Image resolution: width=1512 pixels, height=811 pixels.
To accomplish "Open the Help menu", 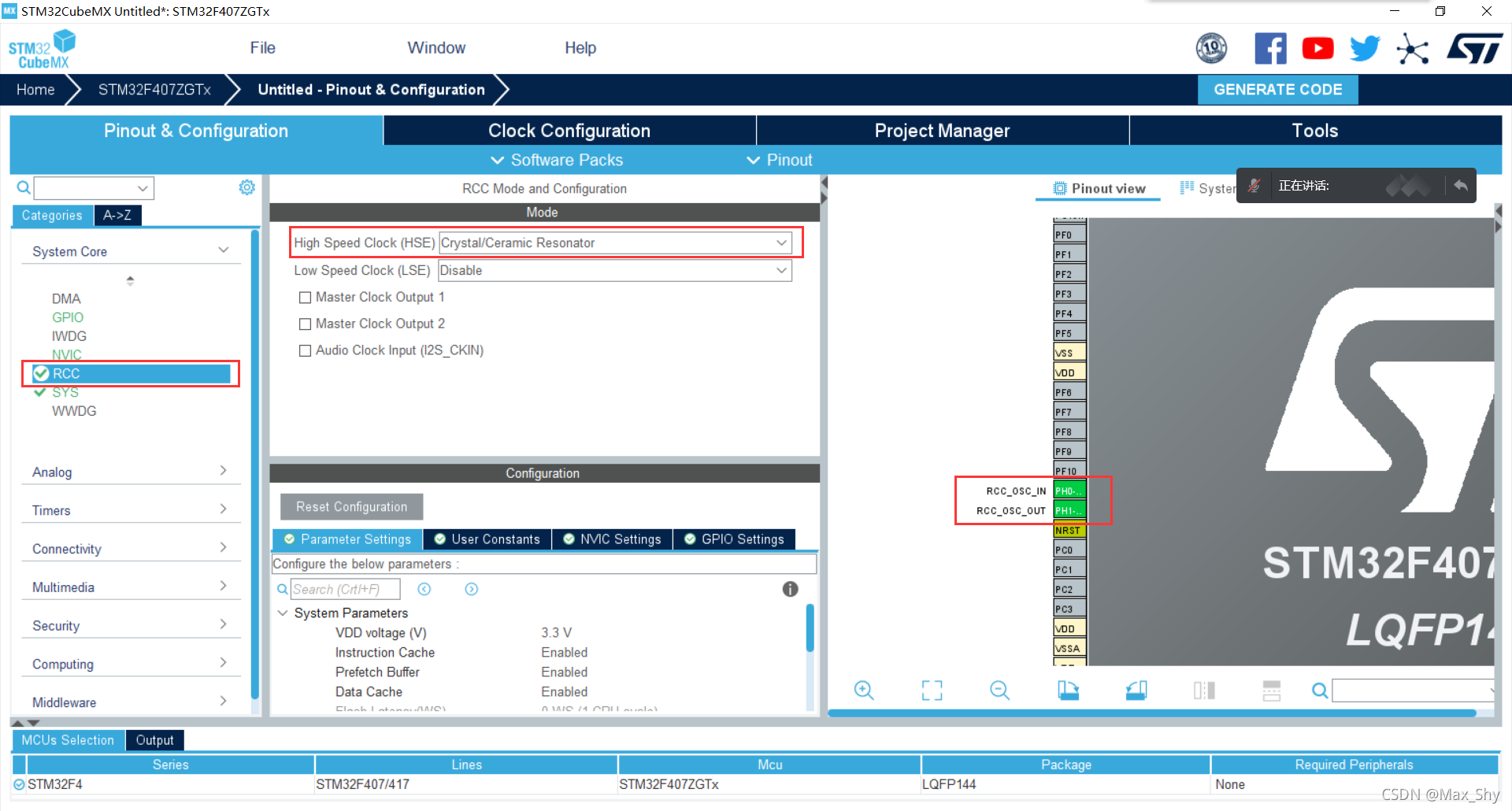I will point(580,48).
